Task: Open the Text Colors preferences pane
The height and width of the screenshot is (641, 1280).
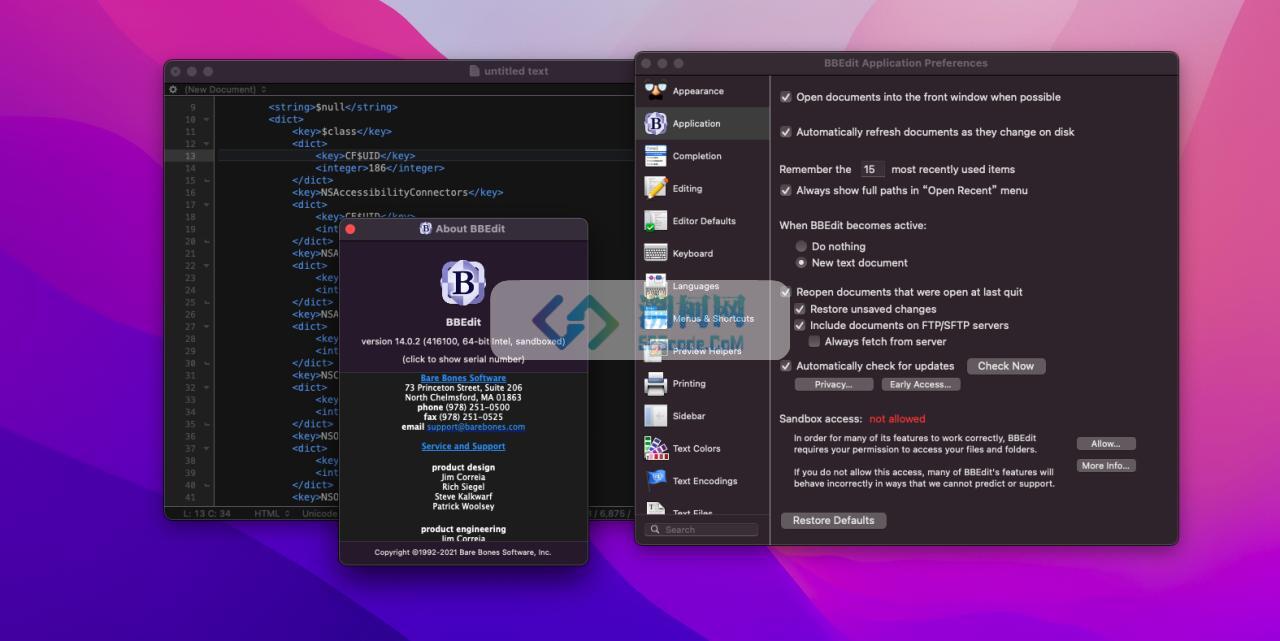Action: point(703,449)
